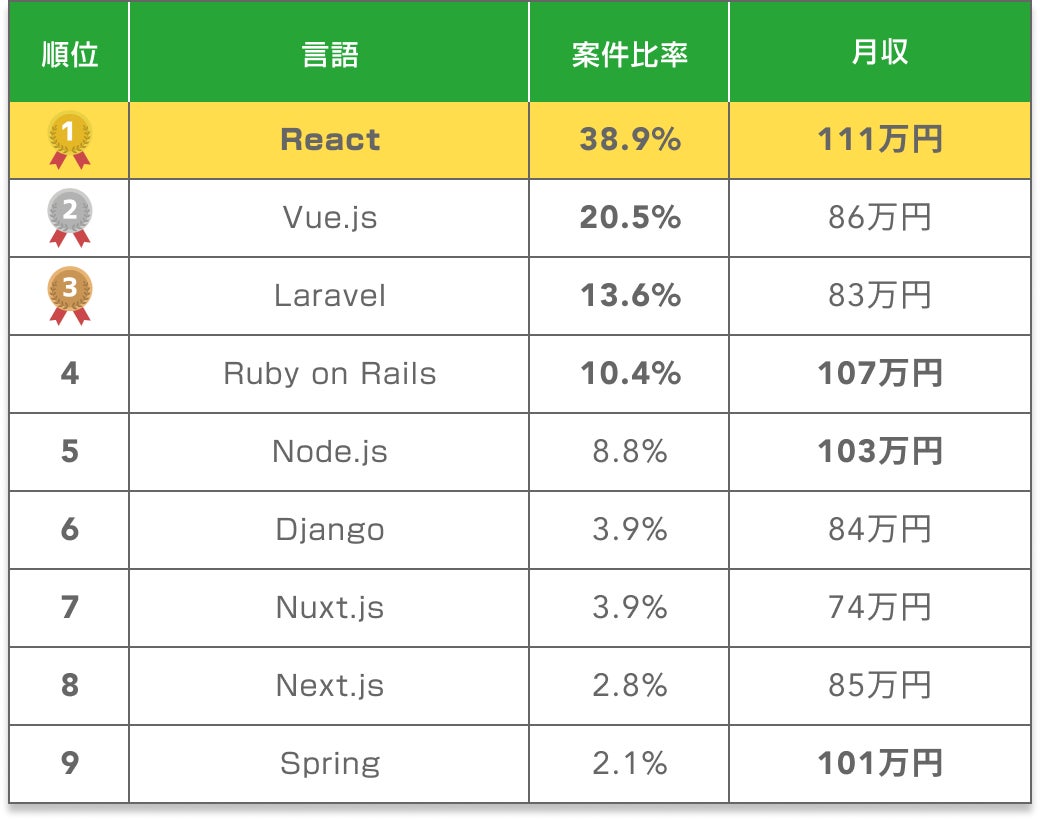The height and width of the screenshot is (820, 1040).
Task: Select the React cell in first row
Action: coord(329,140)
